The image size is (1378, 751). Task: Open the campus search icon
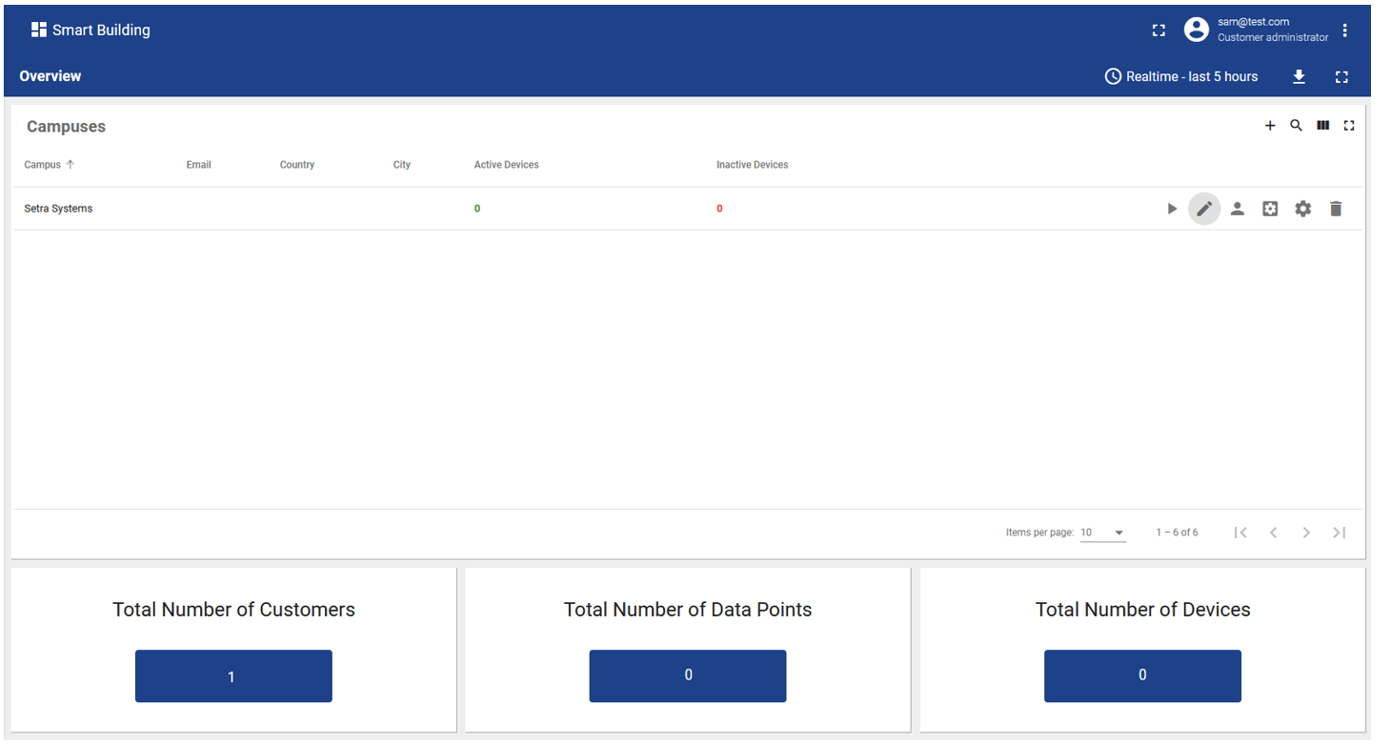(1296, 125)
